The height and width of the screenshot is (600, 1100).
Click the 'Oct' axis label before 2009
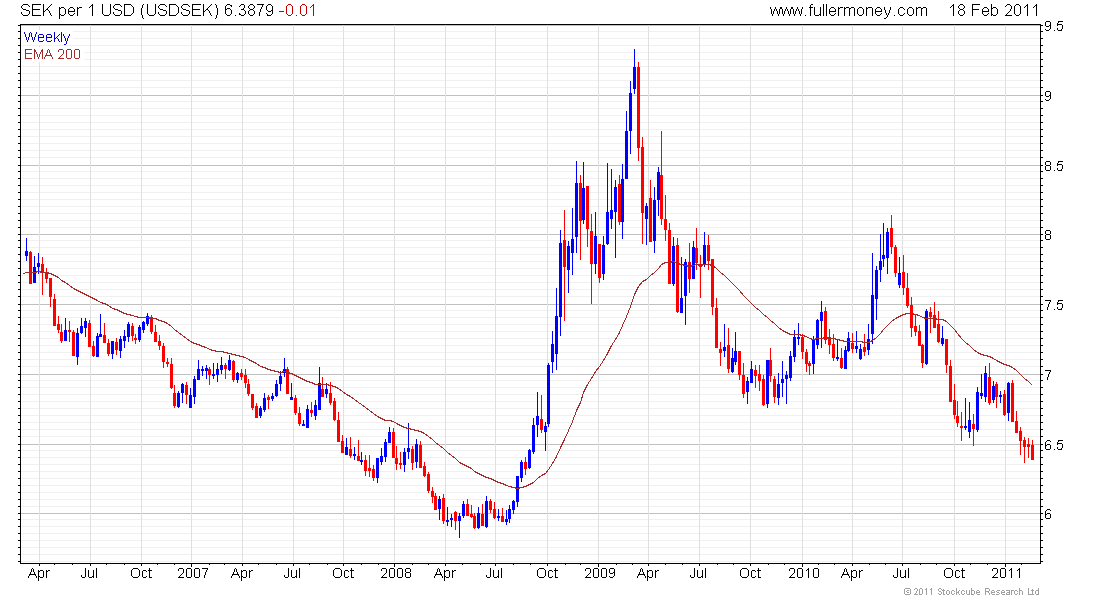tap(546, 573)
